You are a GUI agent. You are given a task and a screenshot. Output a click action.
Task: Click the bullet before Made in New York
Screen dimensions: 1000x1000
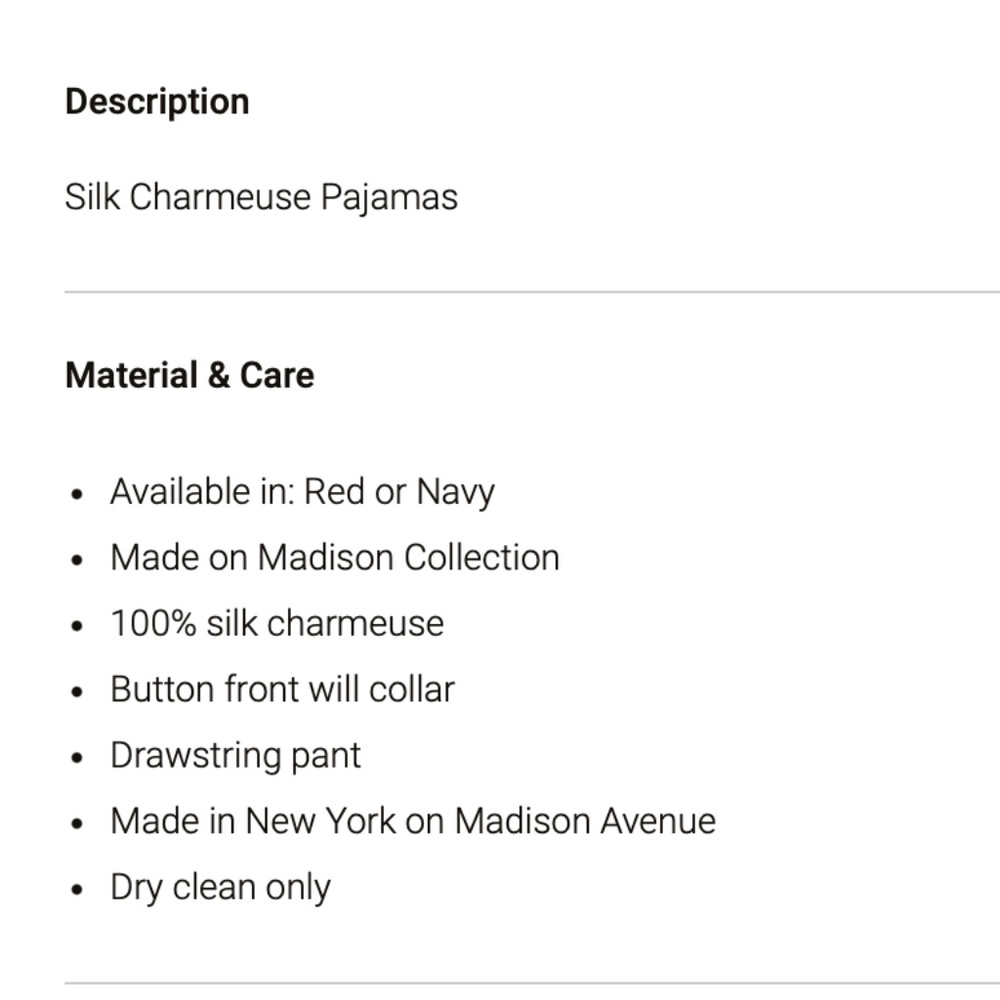(x=77, y=823)
